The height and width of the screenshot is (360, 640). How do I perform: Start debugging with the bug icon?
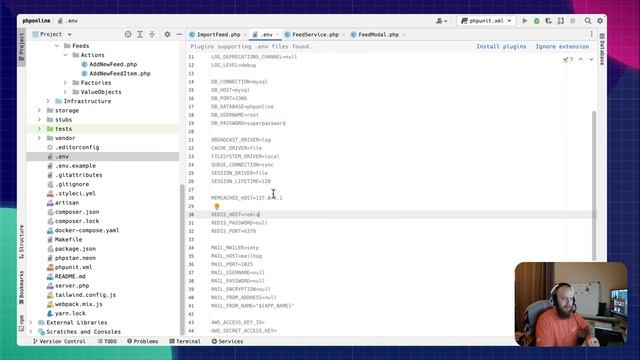536,21
